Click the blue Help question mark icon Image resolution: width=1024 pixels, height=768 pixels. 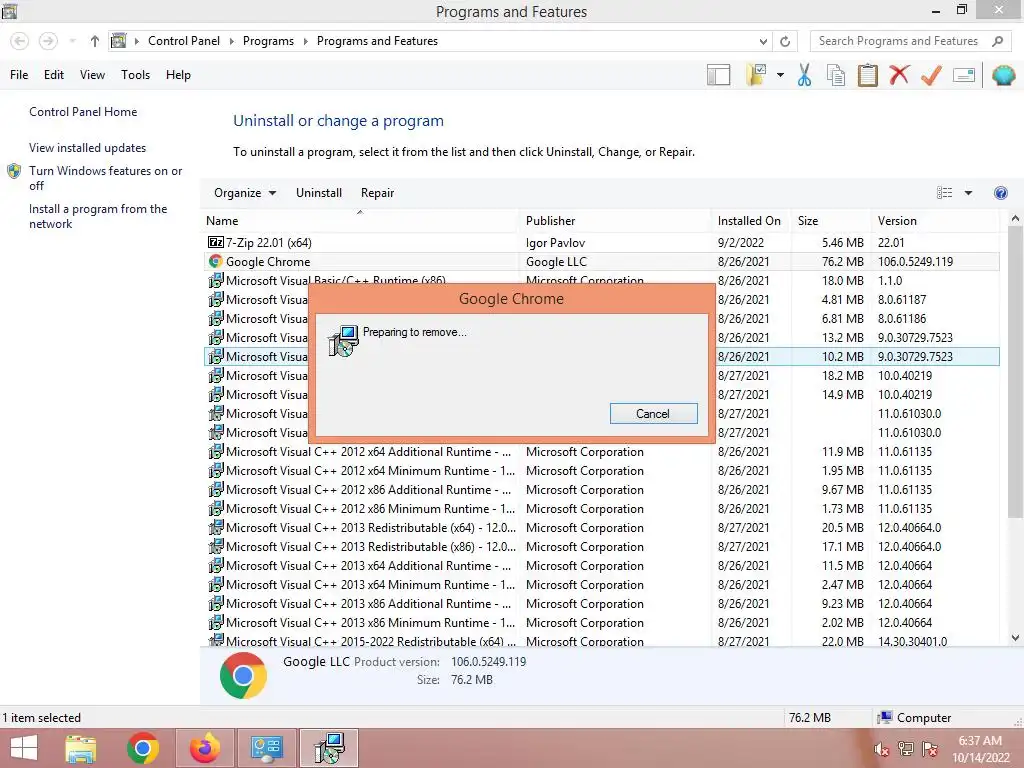pos(1000,193)
